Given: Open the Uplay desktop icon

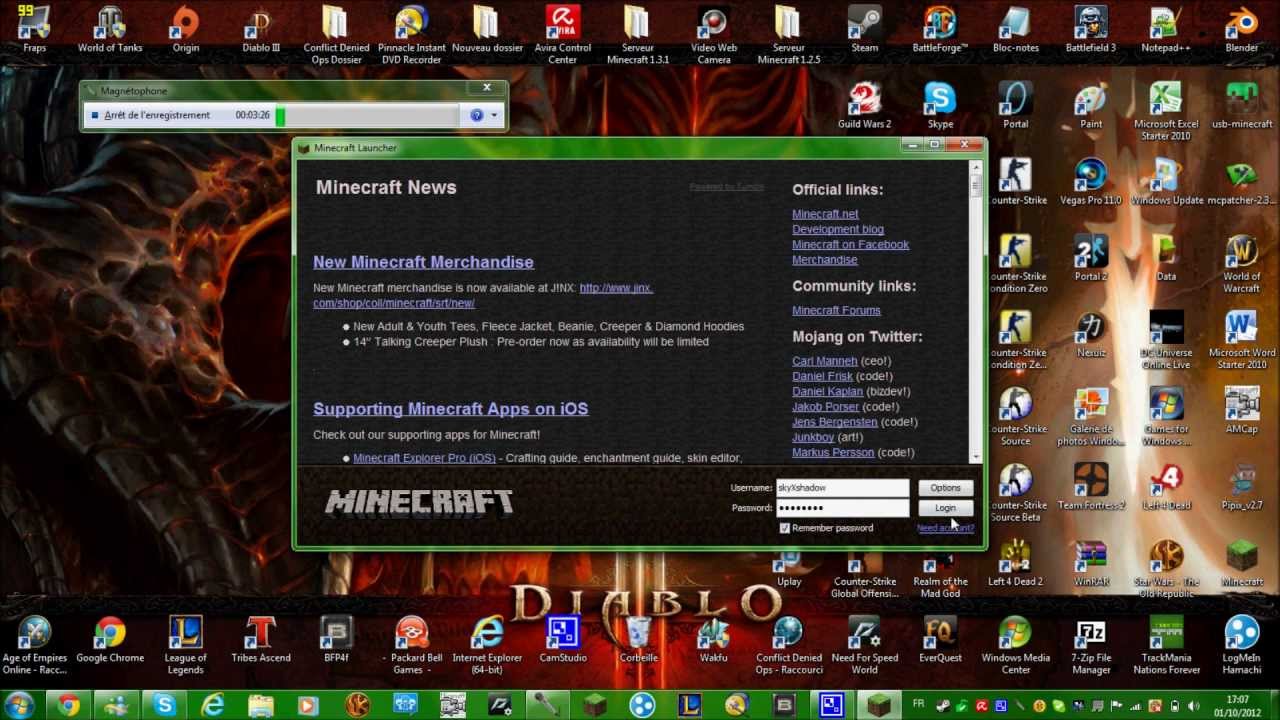Looking at the screenshot, I should click(x=789, y=570).
